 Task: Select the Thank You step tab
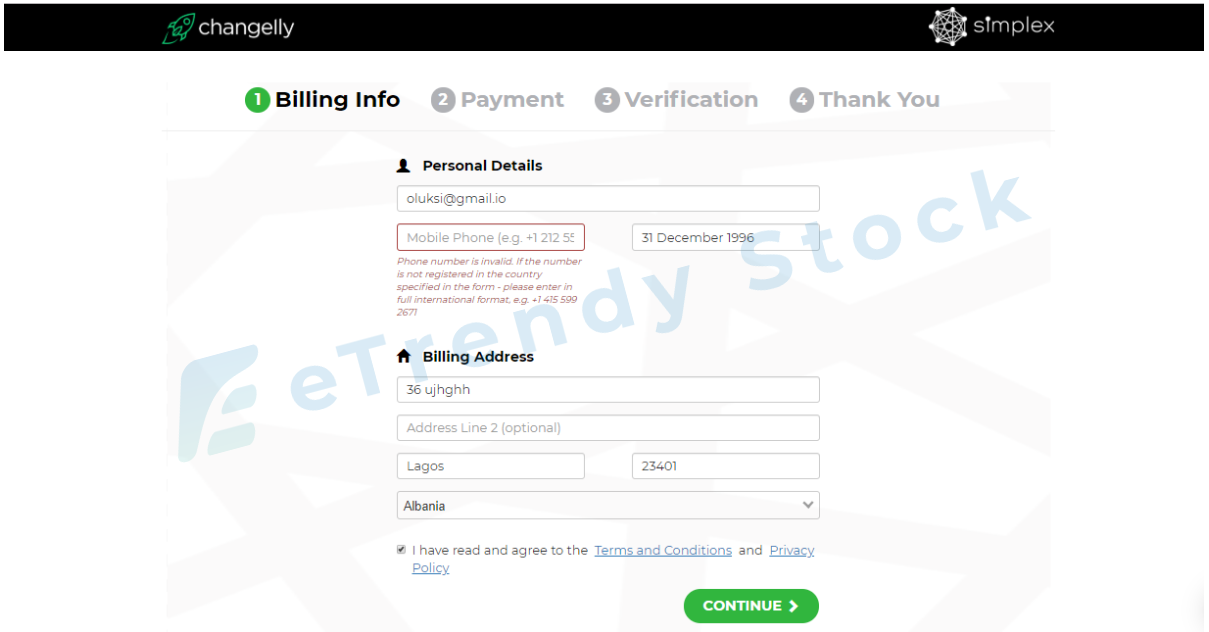[865, 100]
